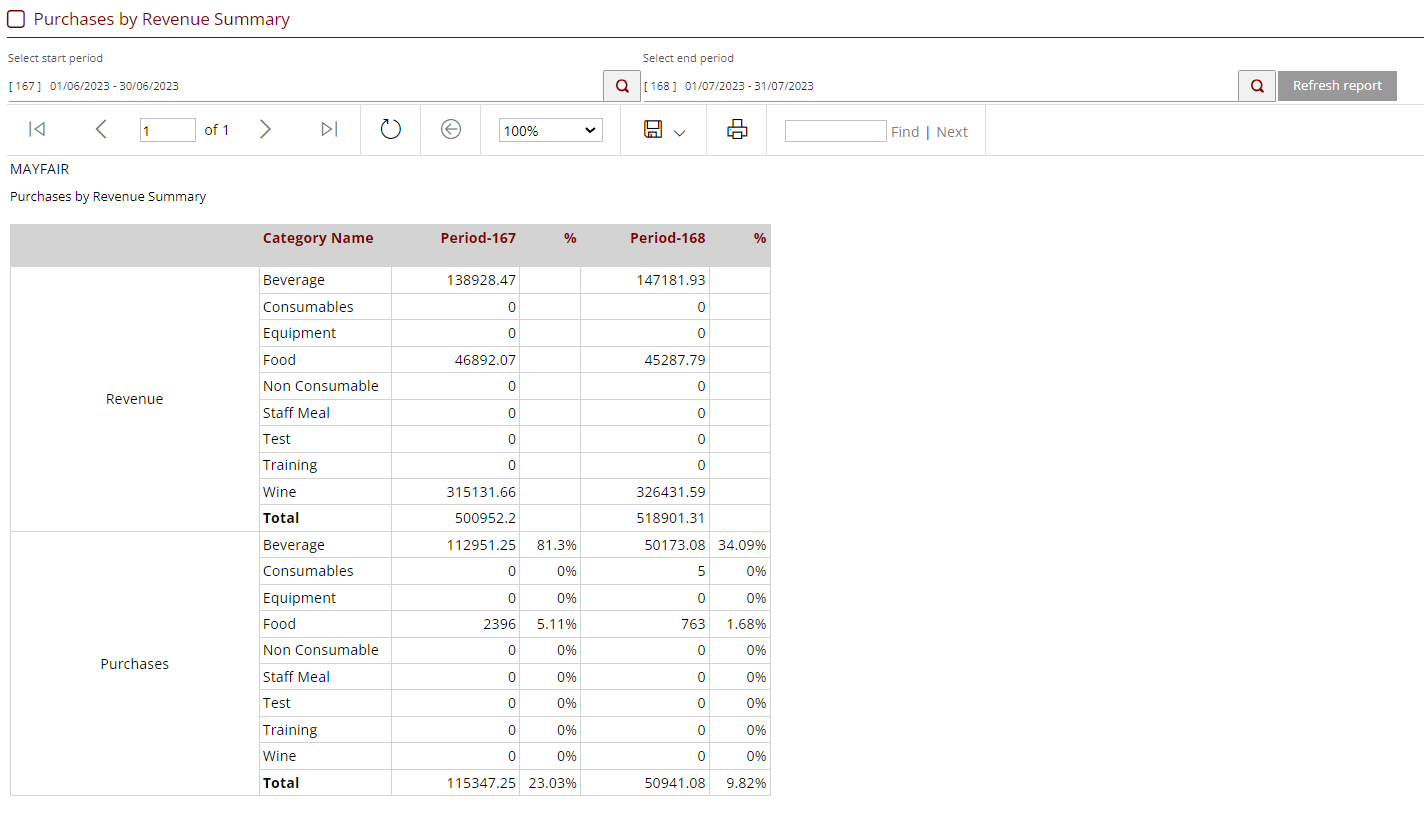1424x826 pixels.
Task: Click the circular refresh icon in toolbar
Action: (x=391, y=129)
